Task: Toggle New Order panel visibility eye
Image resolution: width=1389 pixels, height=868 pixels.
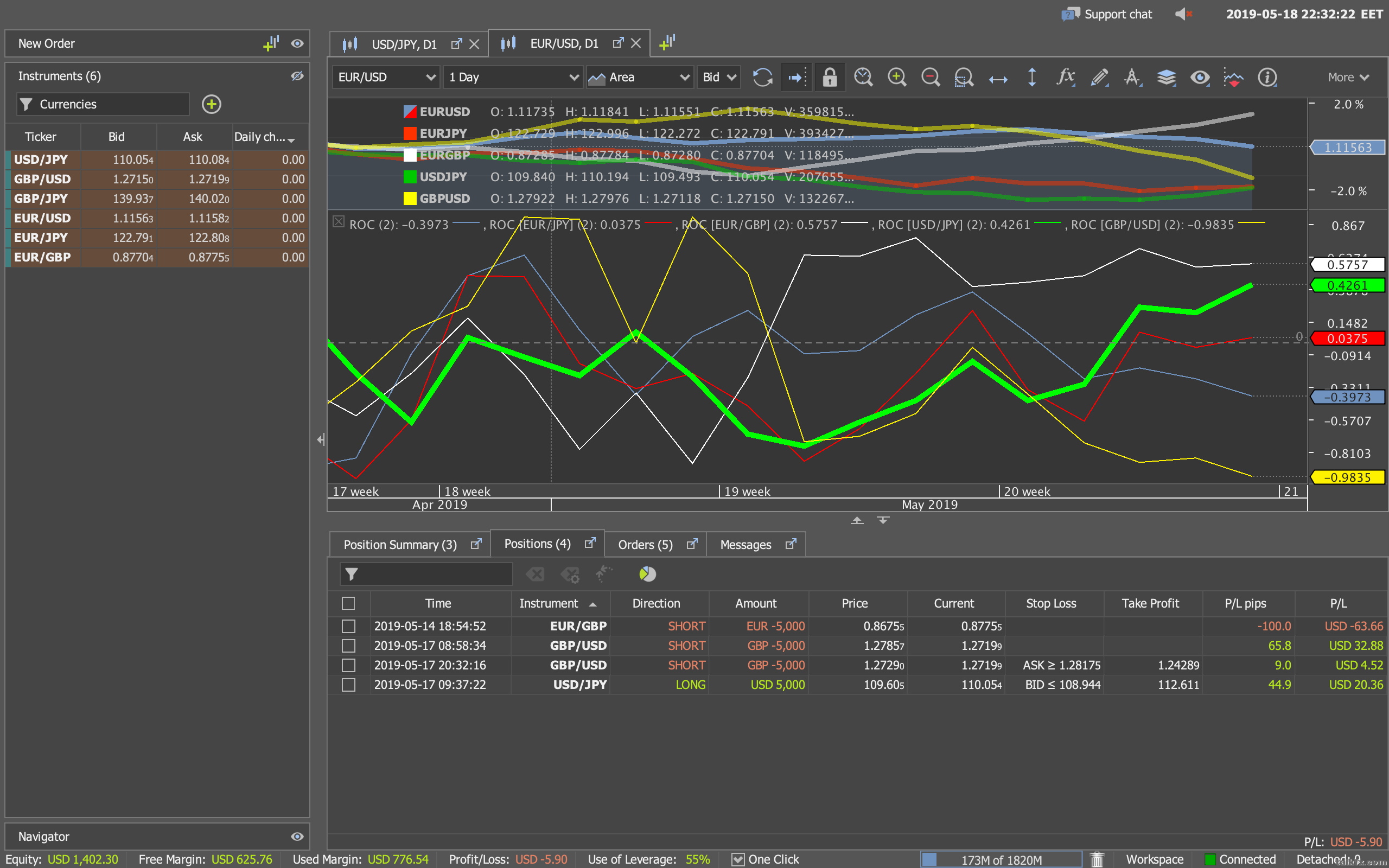Action: point(297,43)
